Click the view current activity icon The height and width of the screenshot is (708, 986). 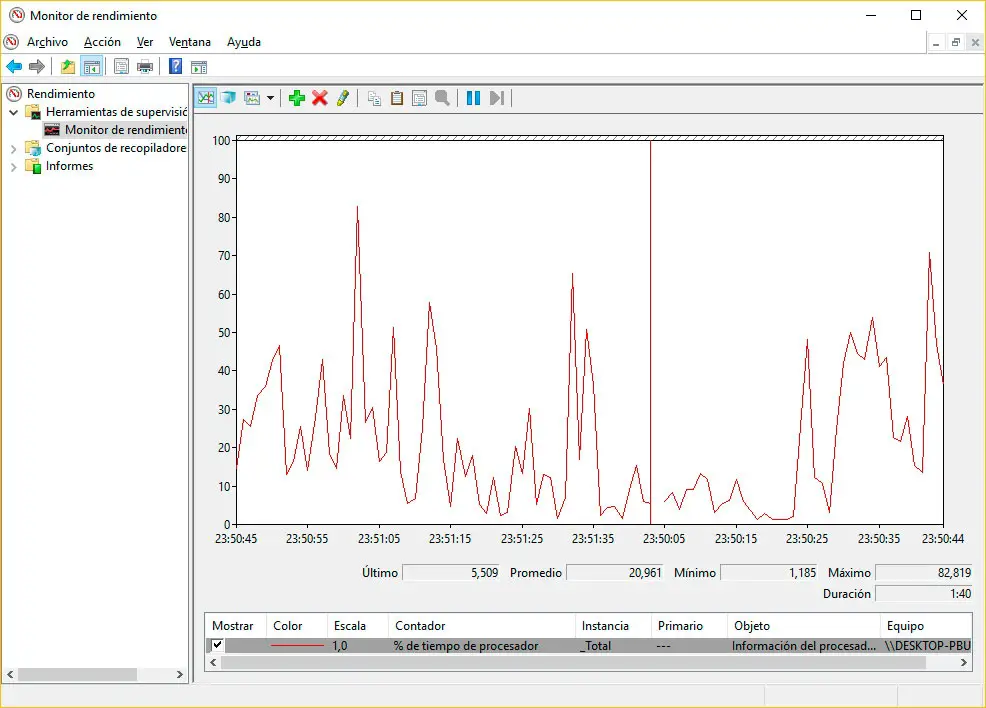pos(206,98)
